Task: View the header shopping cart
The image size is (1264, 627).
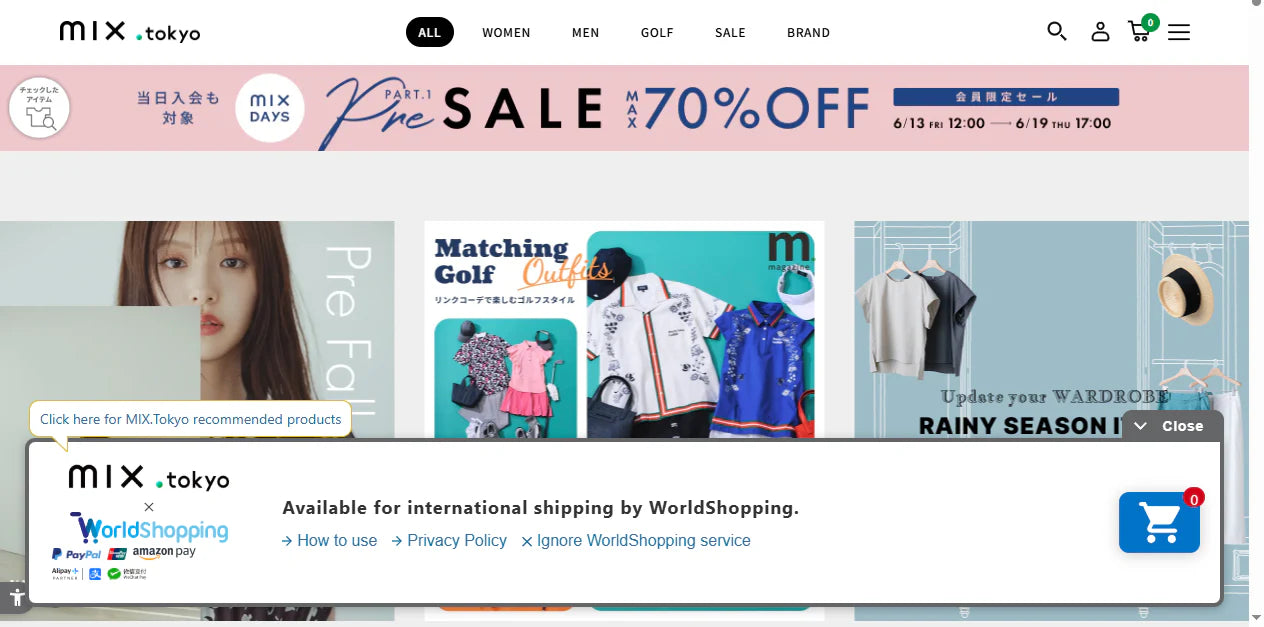Action: pyautogui.click(x=1141, y=30)
